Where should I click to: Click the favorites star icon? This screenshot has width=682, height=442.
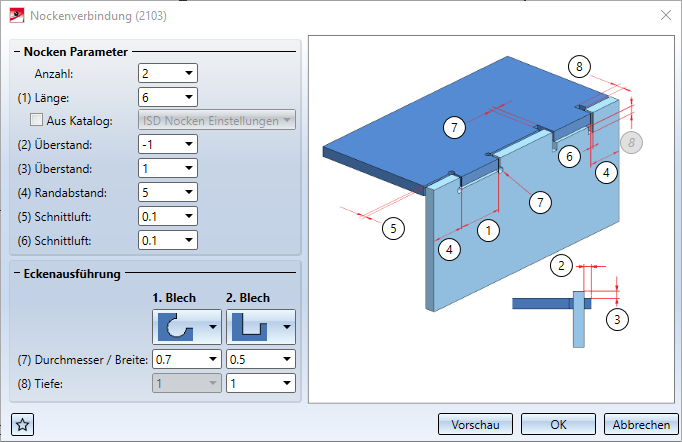[23, 424]
